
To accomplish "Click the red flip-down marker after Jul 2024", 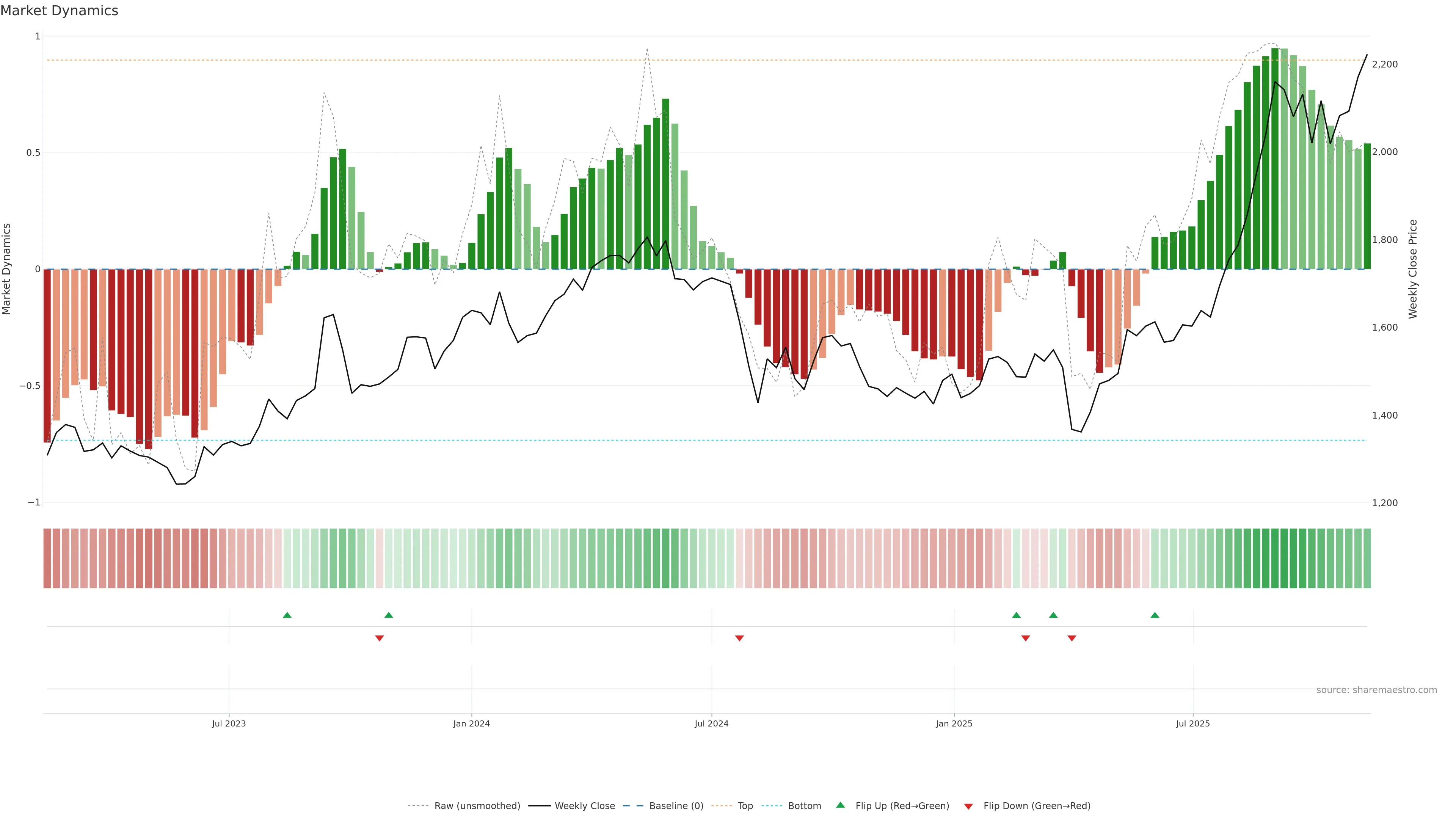I will (x=739, y=638).
